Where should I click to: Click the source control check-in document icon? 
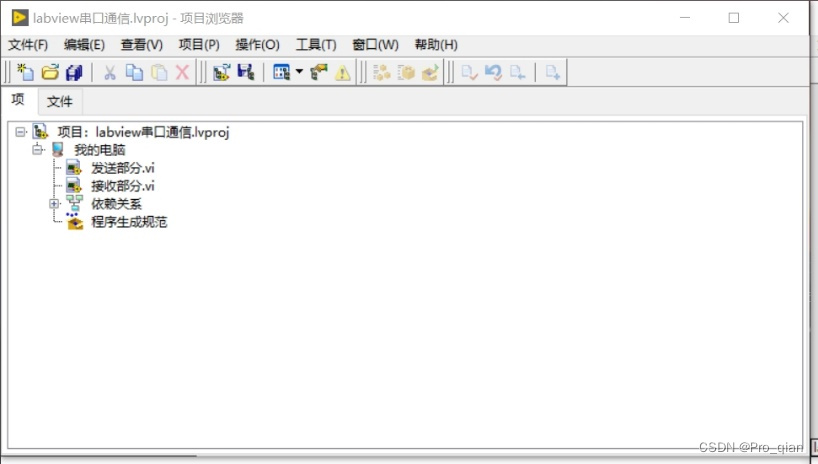point(470,72)
